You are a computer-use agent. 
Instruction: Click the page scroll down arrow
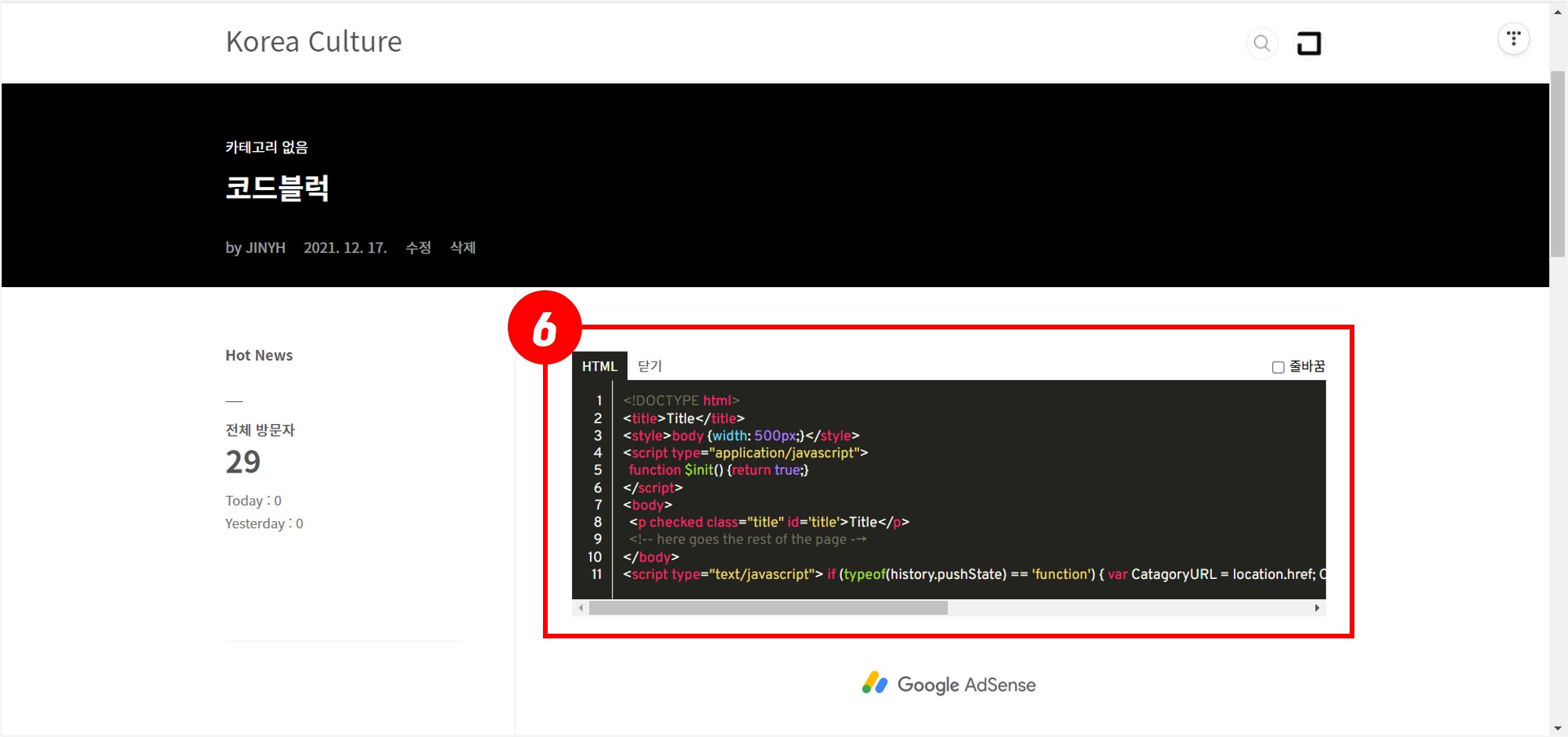pyautogui.click(x=1558, y=728)
